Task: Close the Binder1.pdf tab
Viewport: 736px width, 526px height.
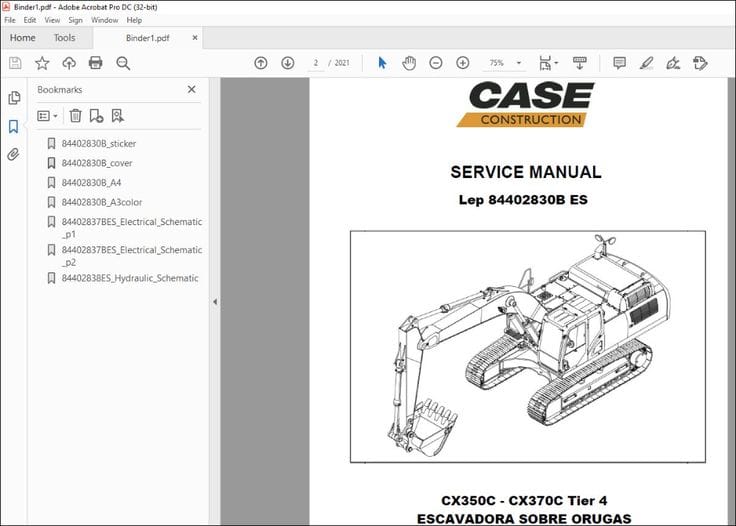Action: coord(195,38)
